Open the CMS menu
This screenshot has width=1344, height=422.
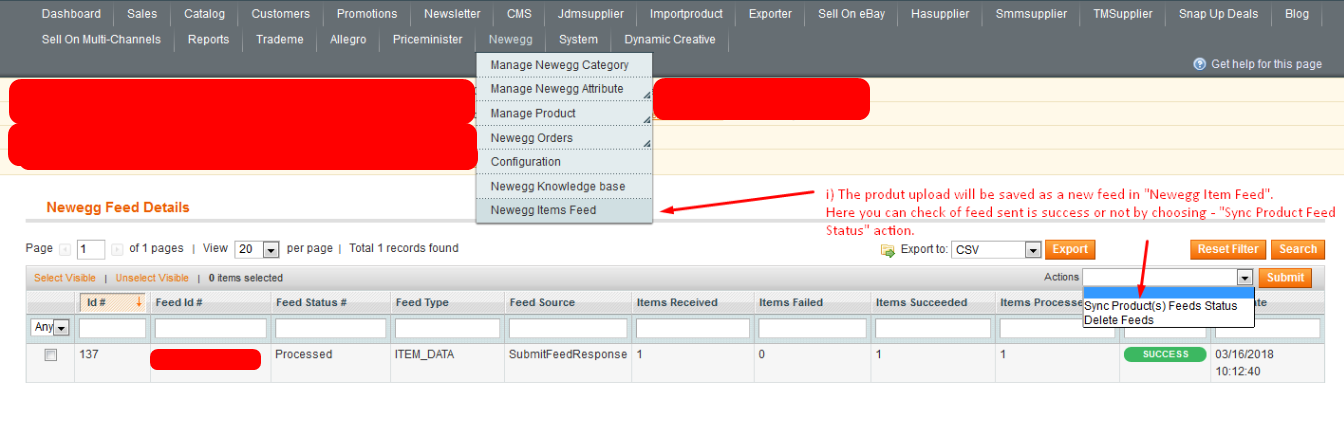pos(519,14)
